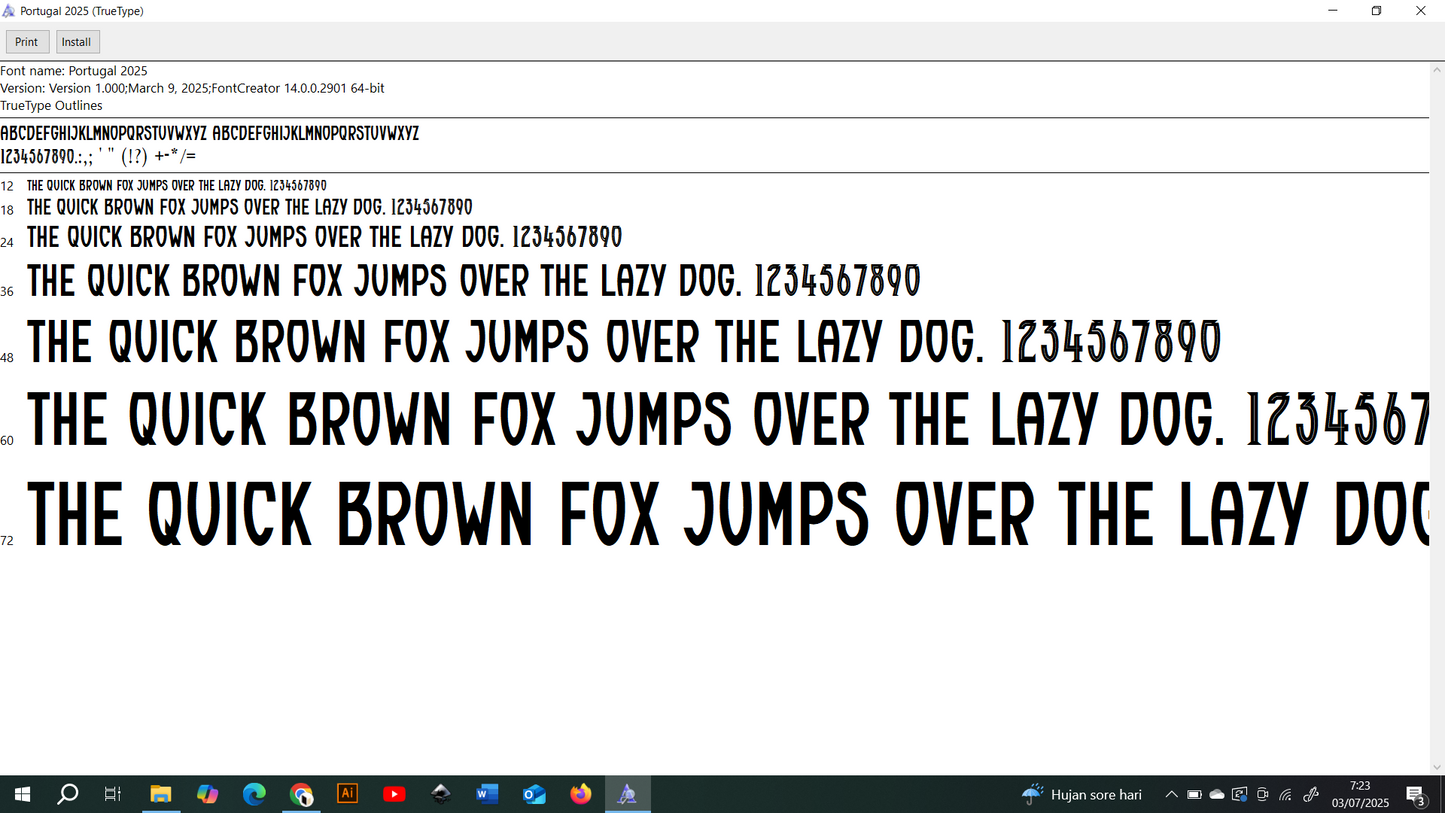
Task: Open the Hujan sore hari weather widget
Action: [1082, 795]
